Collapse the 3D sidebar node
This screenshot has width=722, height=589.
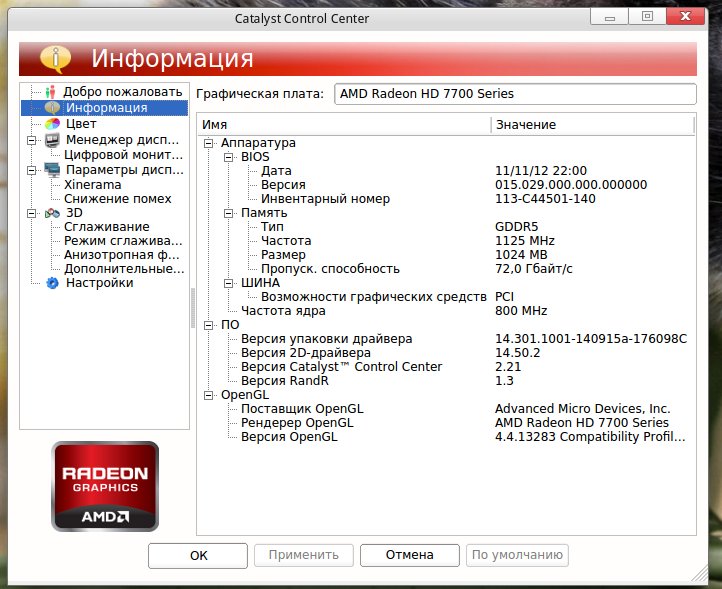pos(31,213)
